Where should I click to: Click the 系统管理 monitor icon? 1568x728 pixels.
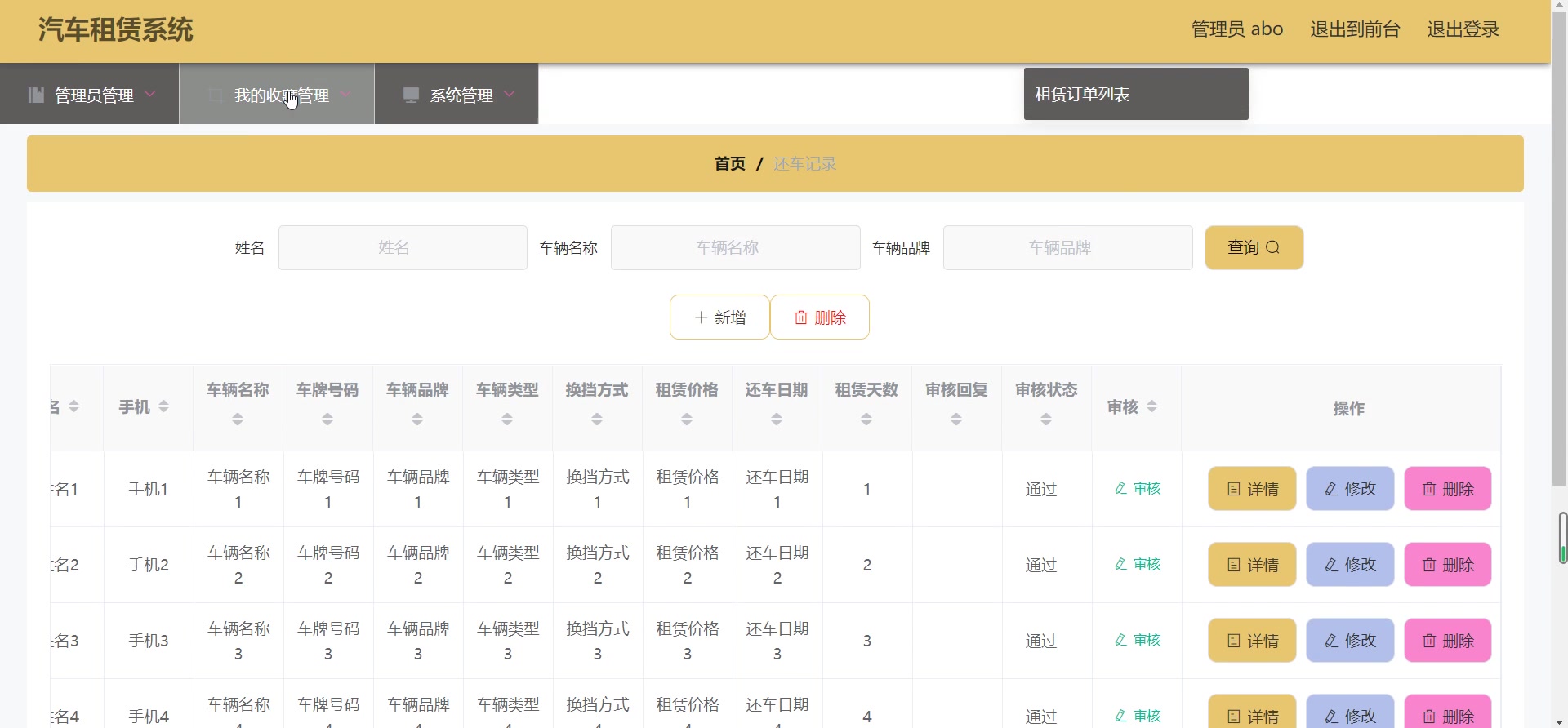pyautogui.click(x=412, y=95)
